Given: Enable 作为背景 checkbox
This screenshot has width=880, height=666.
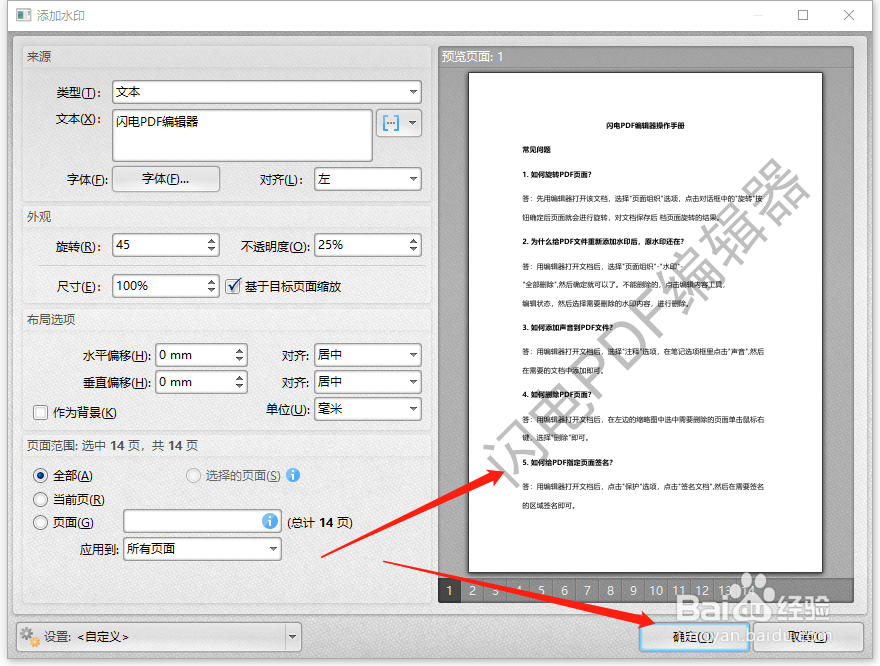Looking at the screenshot, I should pos(40,413).
